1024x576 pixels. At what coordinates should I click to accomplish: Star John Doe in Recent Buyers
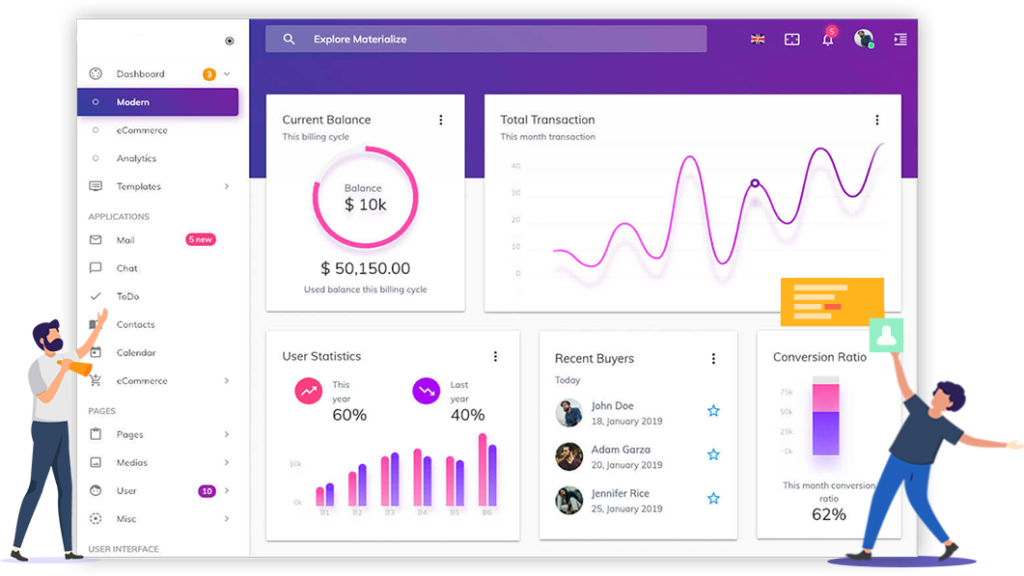pos(713,411)
